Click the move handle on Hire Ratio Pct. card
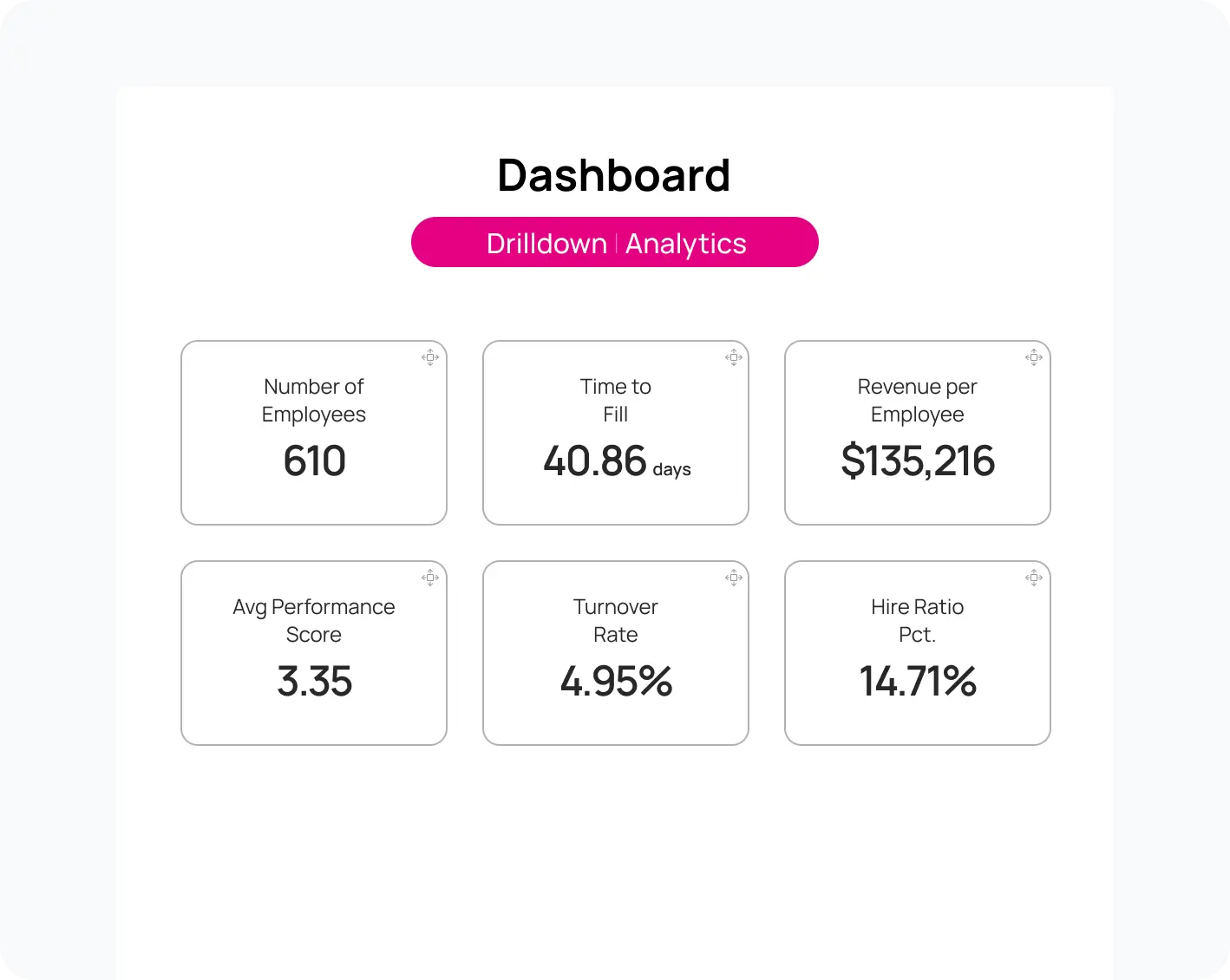Image resolution: width=1230 pixels, height=980 pixels. point(1034,578)
